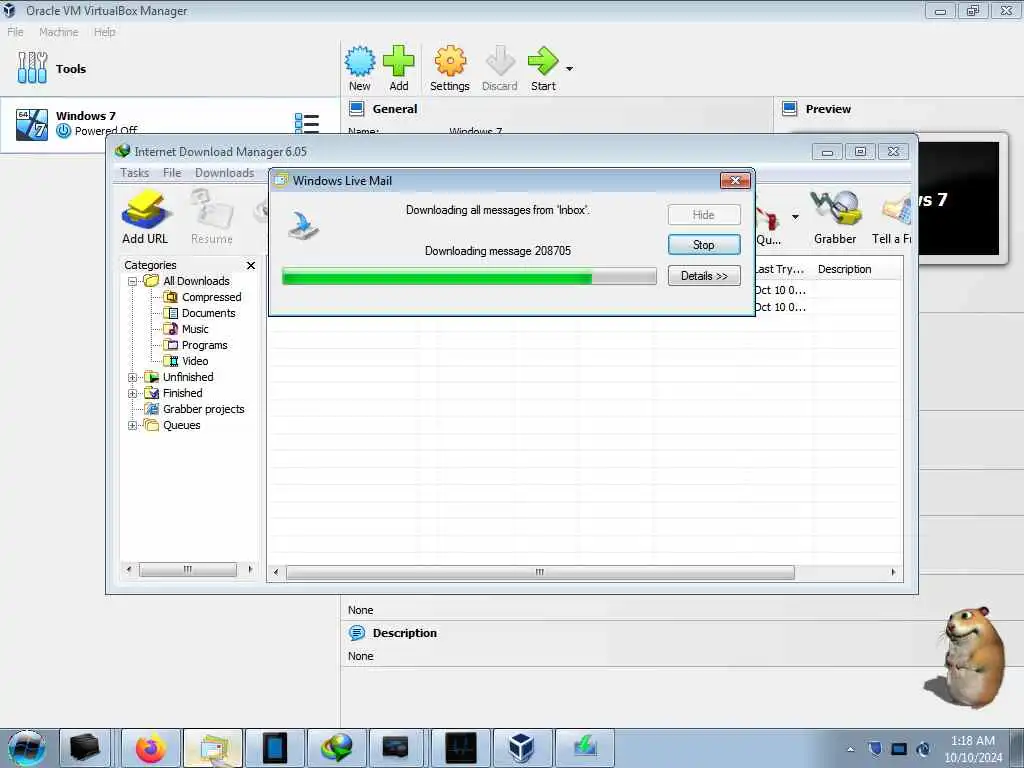Open the Tasks menu in IDM
Image resolution: width=1024 pixels, height=768 pixels.
[x=135, y=172]
